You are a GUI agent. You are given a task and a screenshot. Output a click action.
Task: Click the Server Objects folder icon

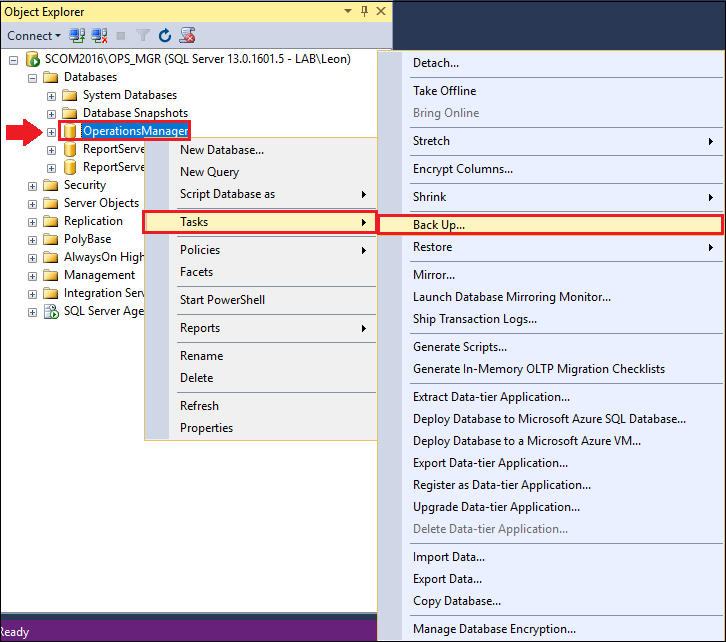click(50, 203)
